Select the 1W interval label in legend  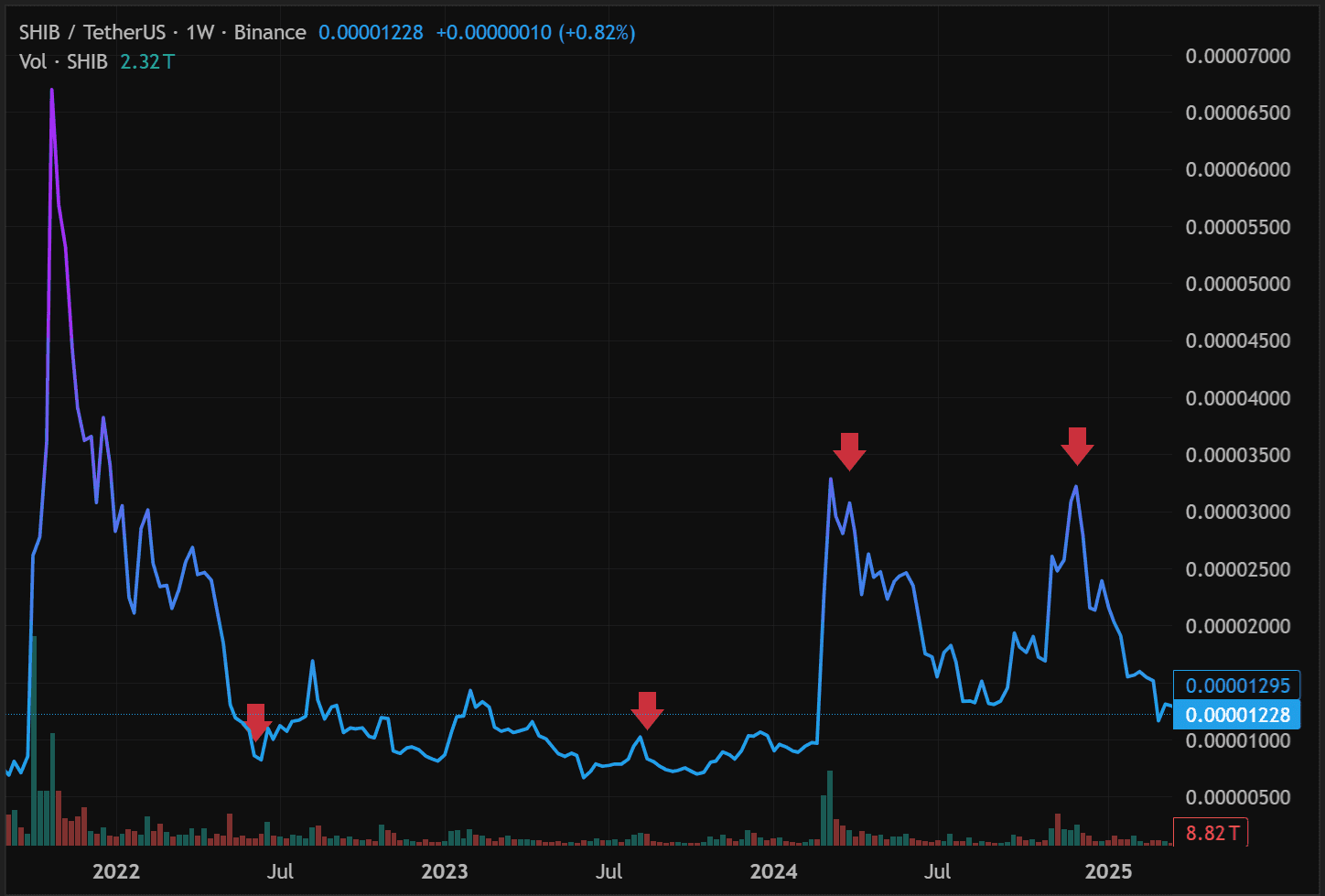click(x=199, y=32)
